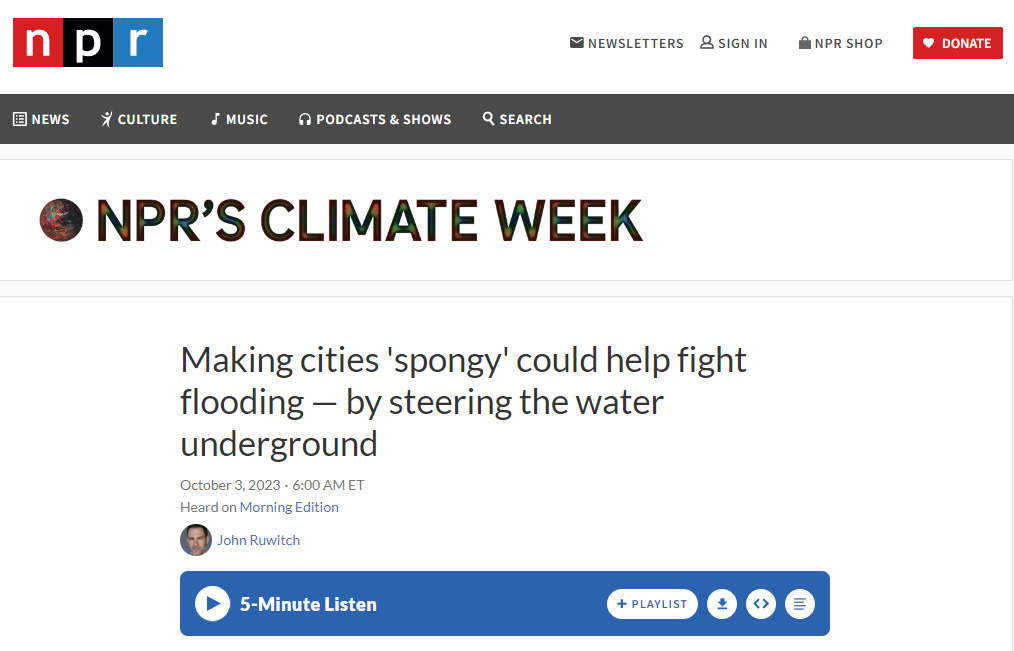The height and width of the screenshot is (651, 1014).
Task: Click the Climate Week globe icon
Action: [x=61, y=220]
